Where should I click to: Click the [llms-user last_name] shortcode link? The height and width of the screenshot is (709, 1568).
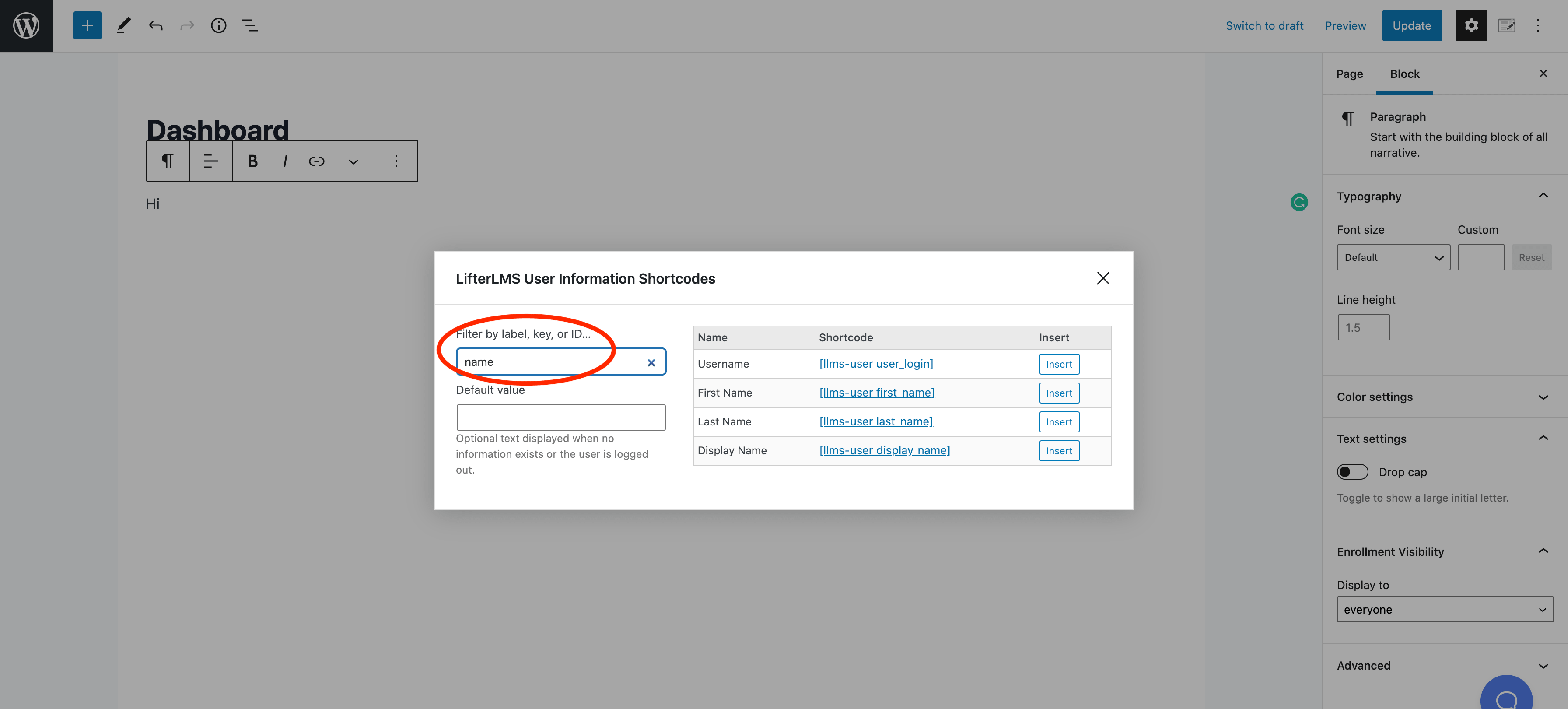(x=876, y=421)
